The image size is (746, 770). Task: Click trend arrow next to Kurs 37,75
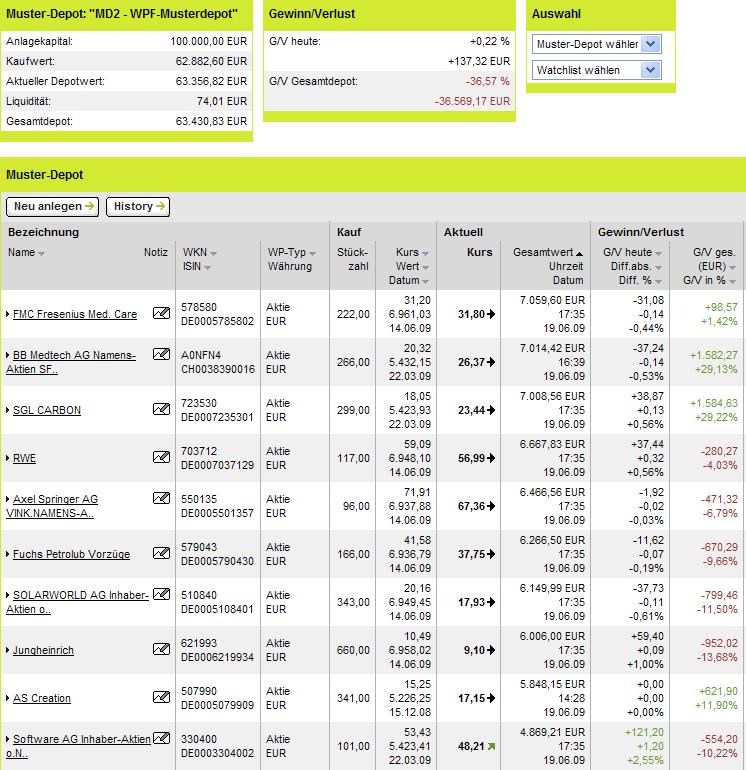pos(491,554)
